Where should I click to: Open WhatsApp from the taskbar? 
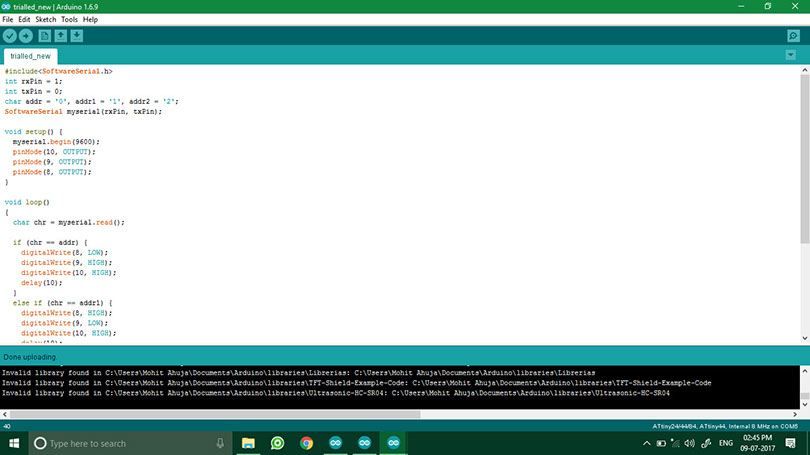coord(277,444)
